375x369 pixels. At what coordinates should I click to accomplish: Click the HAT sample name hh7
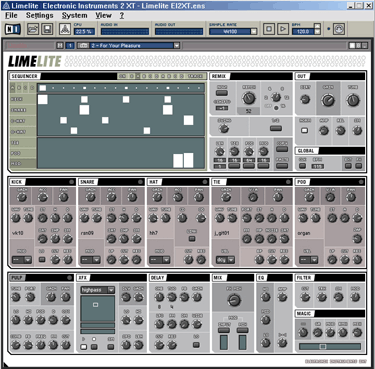click(153, 233)
